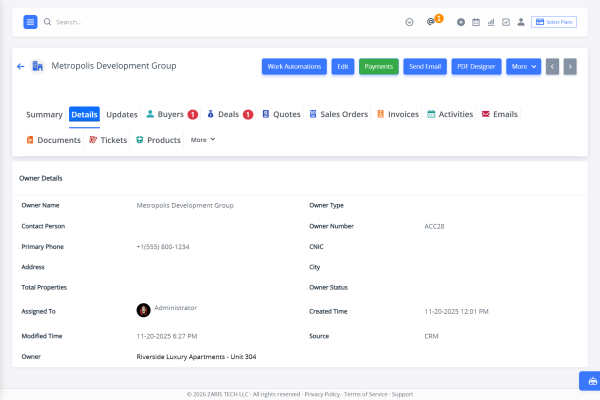
Task: Click the Work Automations button
Action: [294, 67]
